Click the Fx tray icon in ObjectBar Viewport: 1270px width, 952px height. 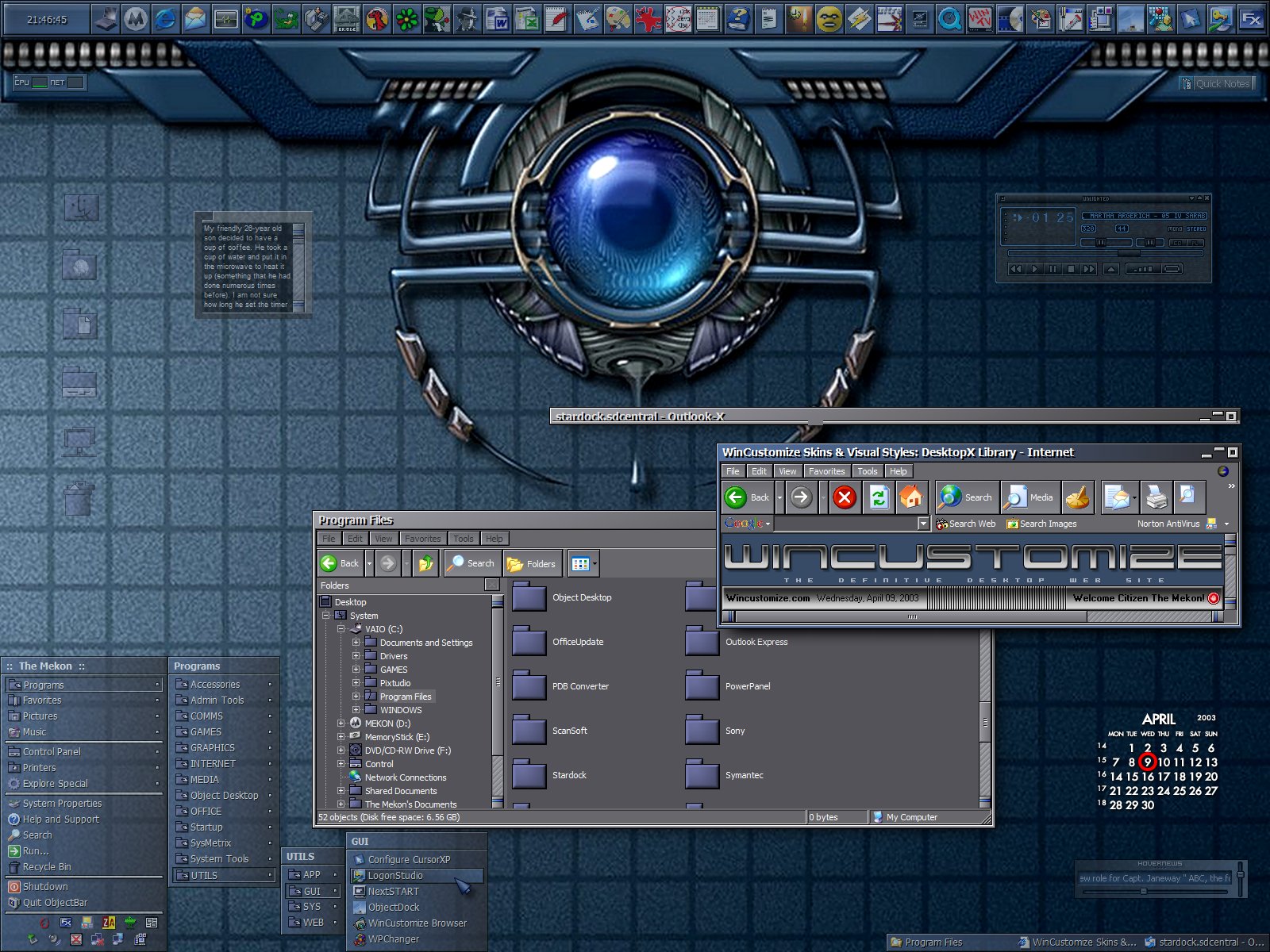66,923
